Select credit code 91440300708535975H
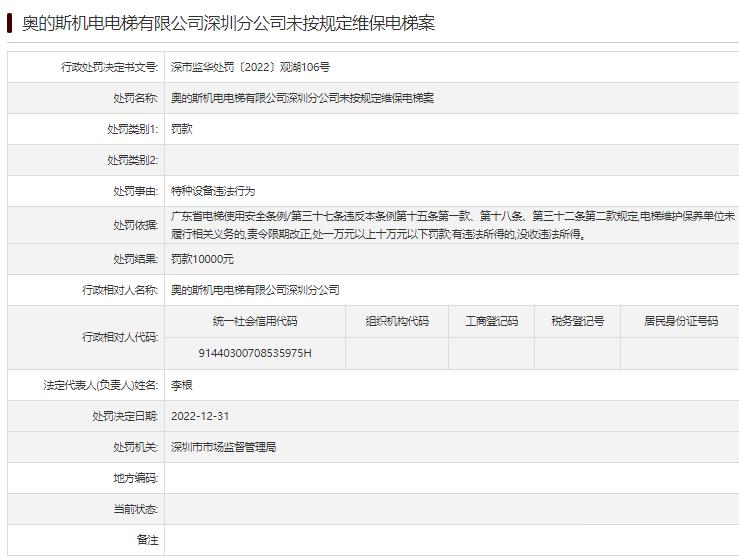The image size is (739, 557). tap(255, 353)
